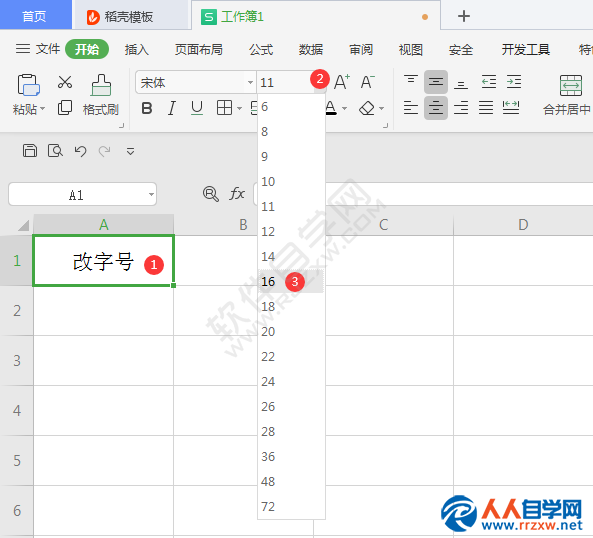Viewport: 593px width, 538px height.
Task: Click the decrease indent icon
Action: point(489,82)
